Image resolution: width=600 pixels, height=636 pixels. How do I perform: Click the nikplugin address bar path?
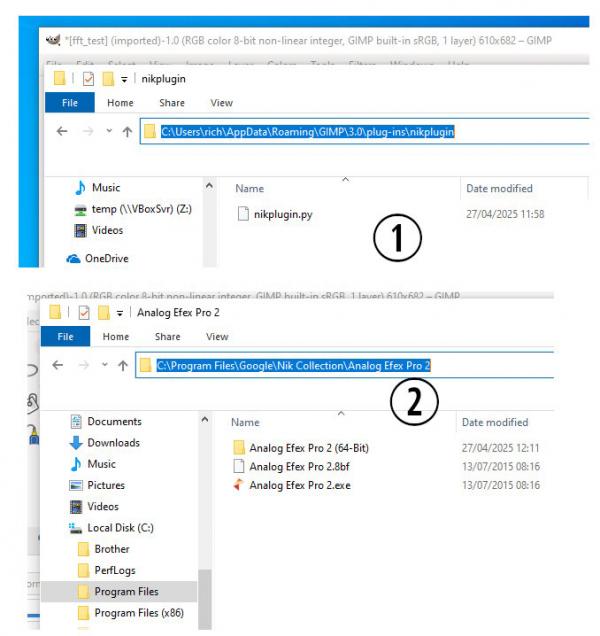point(308,131)
